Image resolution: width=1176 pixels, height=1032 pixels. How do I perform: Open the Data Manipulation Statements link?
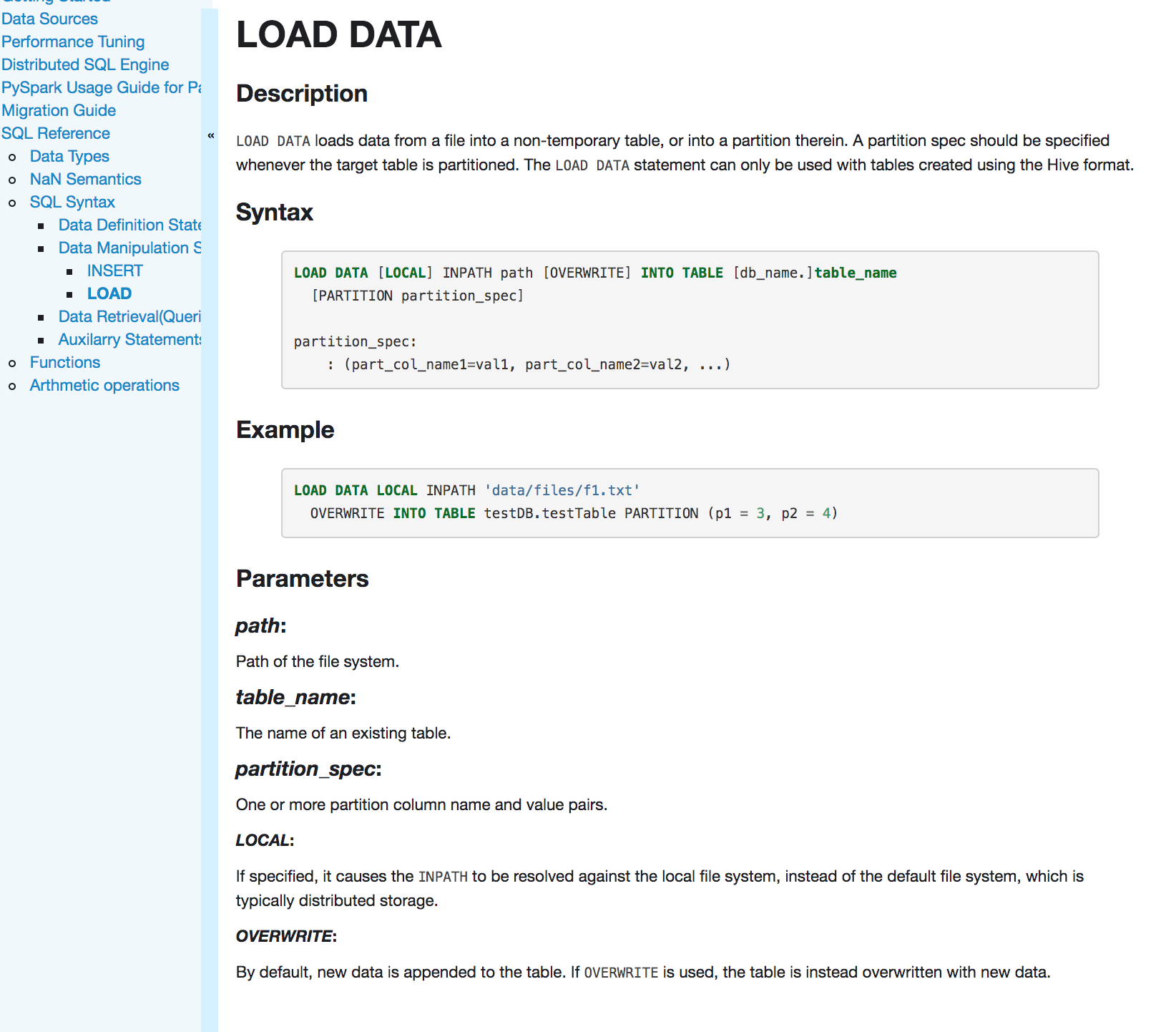(x=129, y=248)
